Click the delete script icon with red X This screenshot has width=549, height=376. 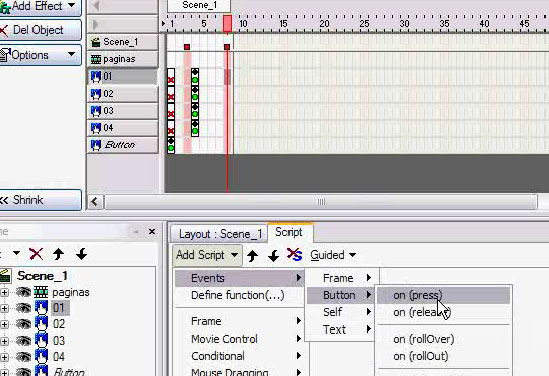pyautogui.click(x=294, y=255)
